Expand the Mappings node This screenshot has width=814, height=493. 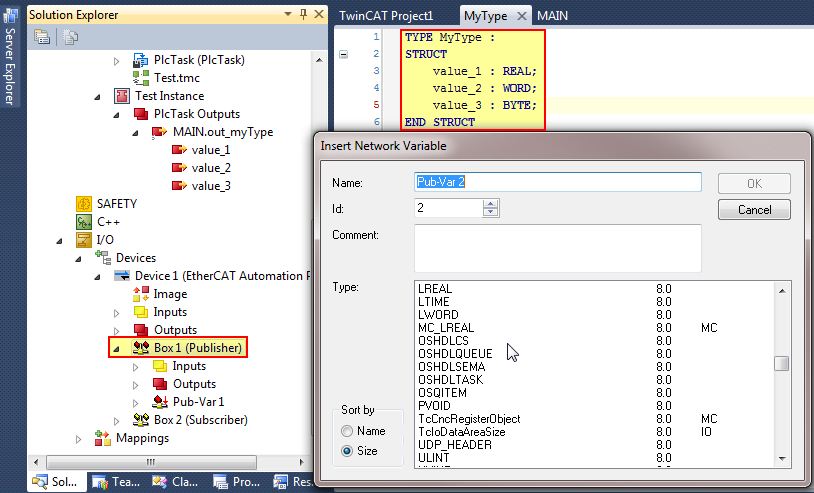[x=78, y=439]
